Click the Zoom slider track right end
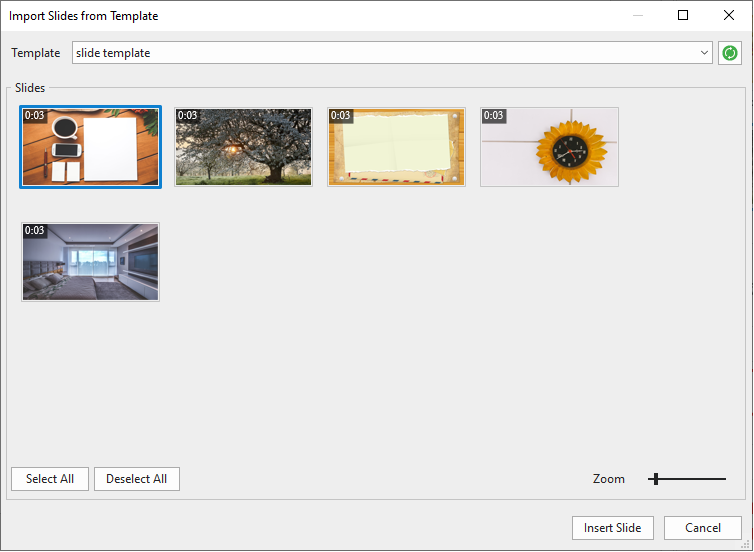754x552 pixels. [724, 479]
